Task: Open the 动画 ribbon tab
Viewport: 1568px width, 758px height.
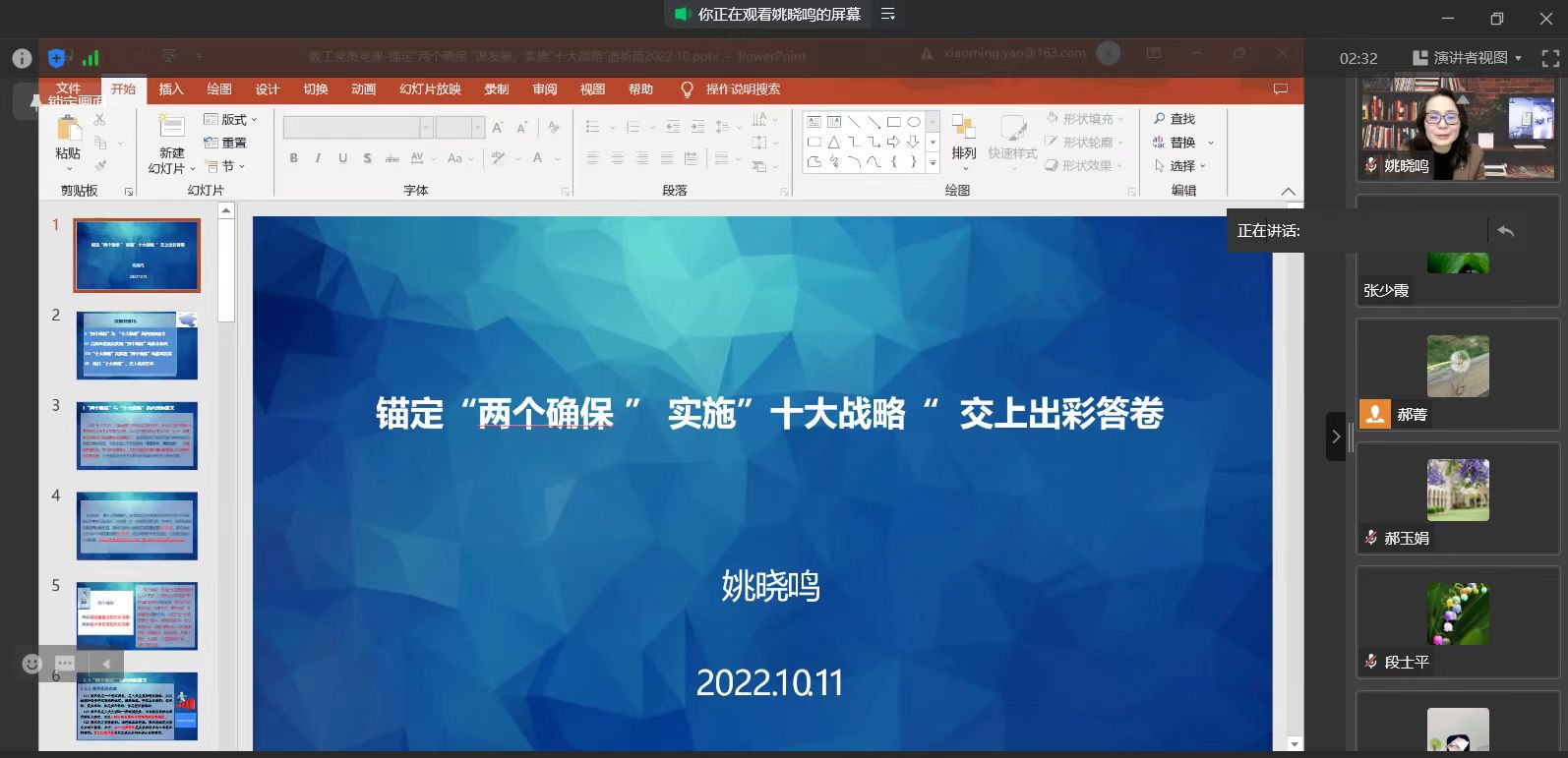Action: point(364,89)
